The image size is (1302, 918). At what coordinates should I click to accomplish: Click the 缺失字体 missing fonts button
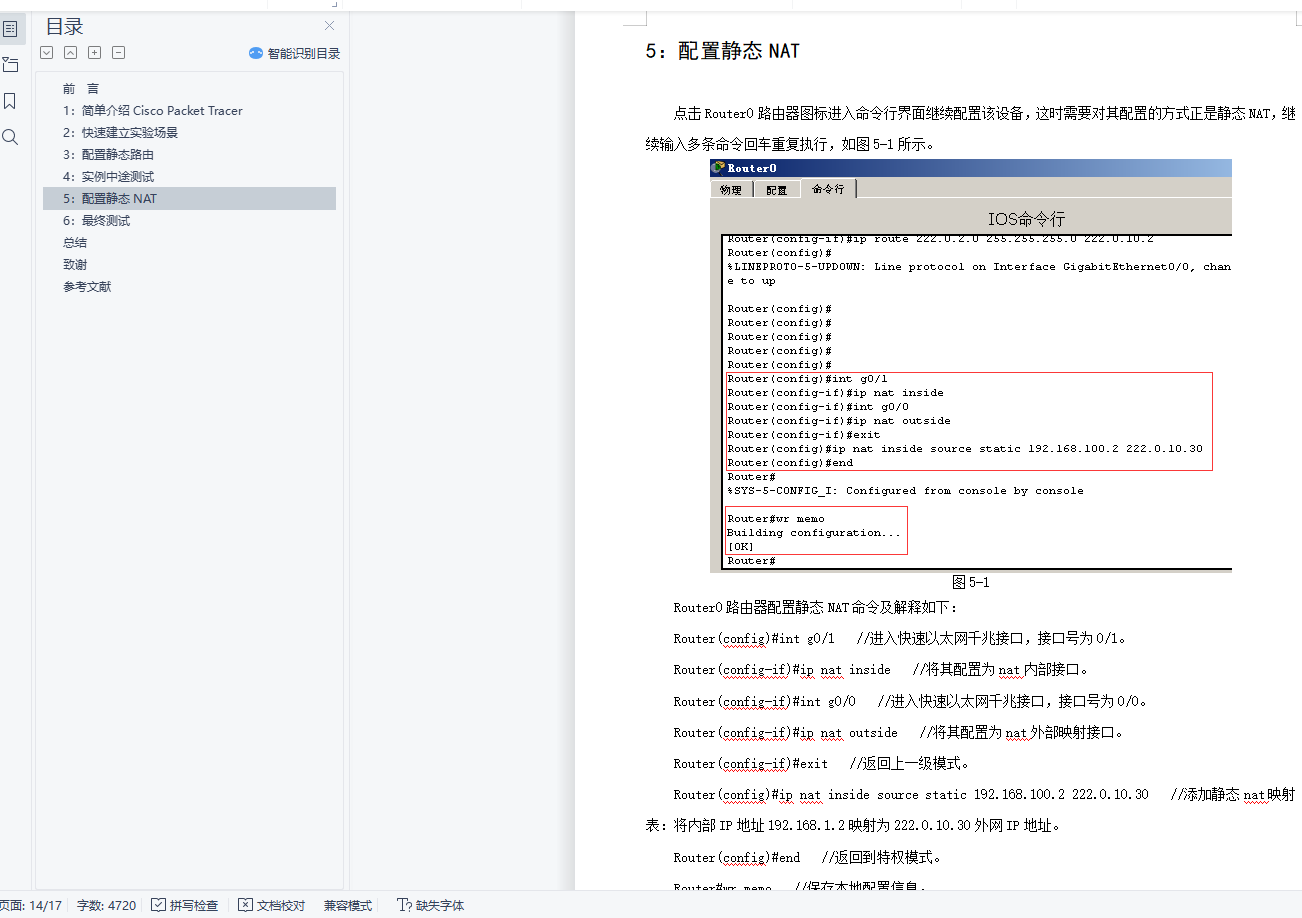coord(431,905)
